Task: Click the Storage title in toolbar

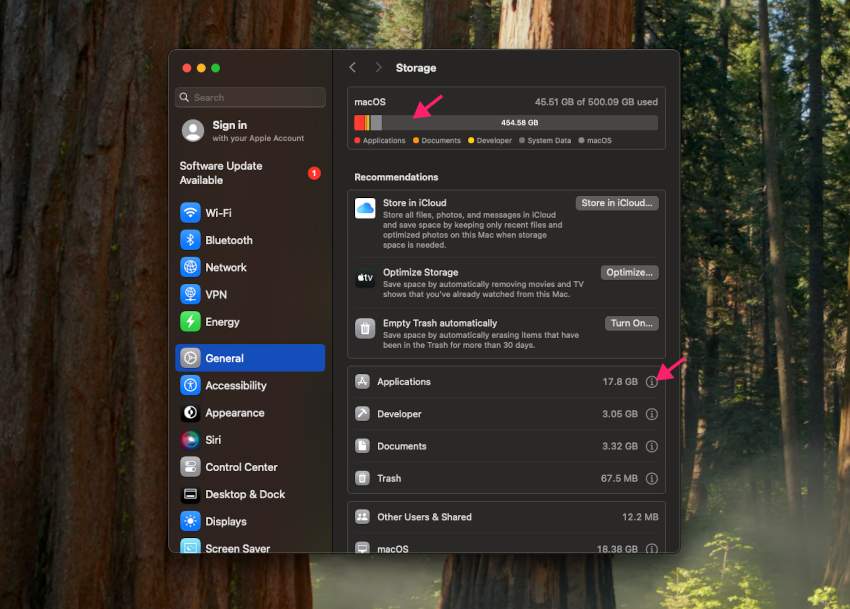Action: pyautogui.click(x=416, y=68)
